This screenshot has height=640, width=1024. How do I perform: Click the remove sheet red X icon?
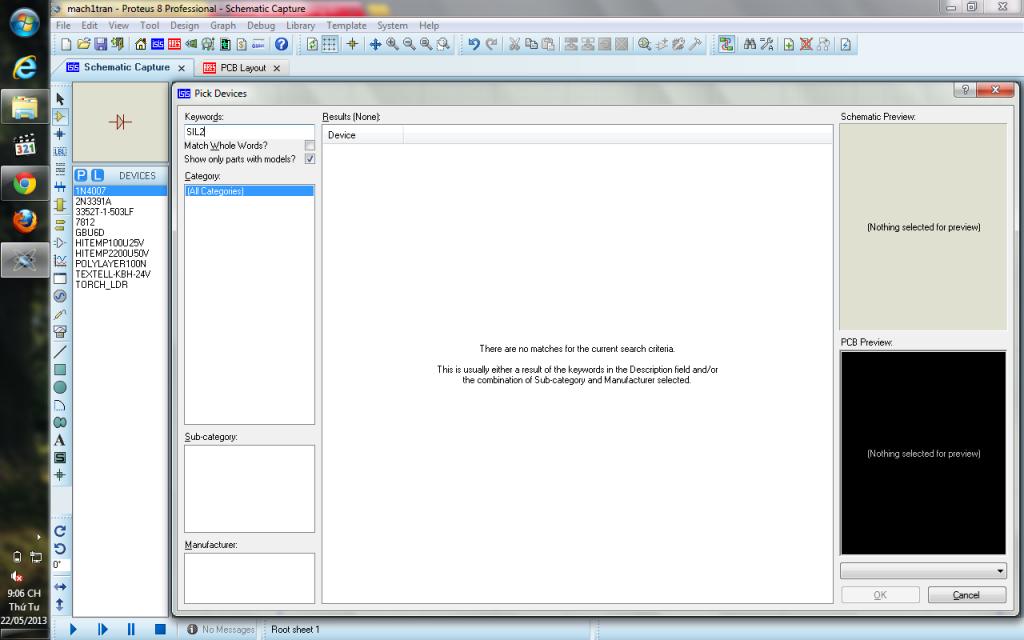(806, 44)
